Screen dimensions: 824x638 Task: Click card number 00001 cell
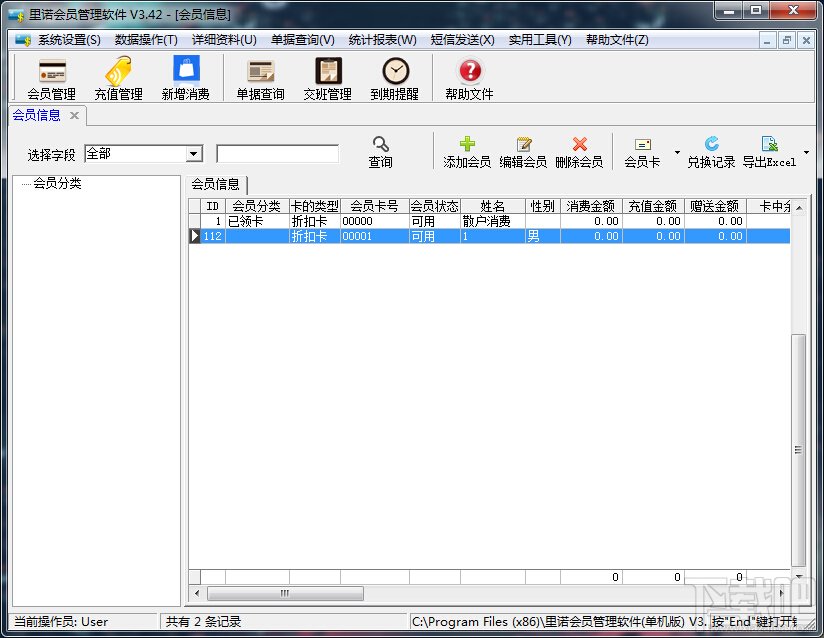pos(375,236)
